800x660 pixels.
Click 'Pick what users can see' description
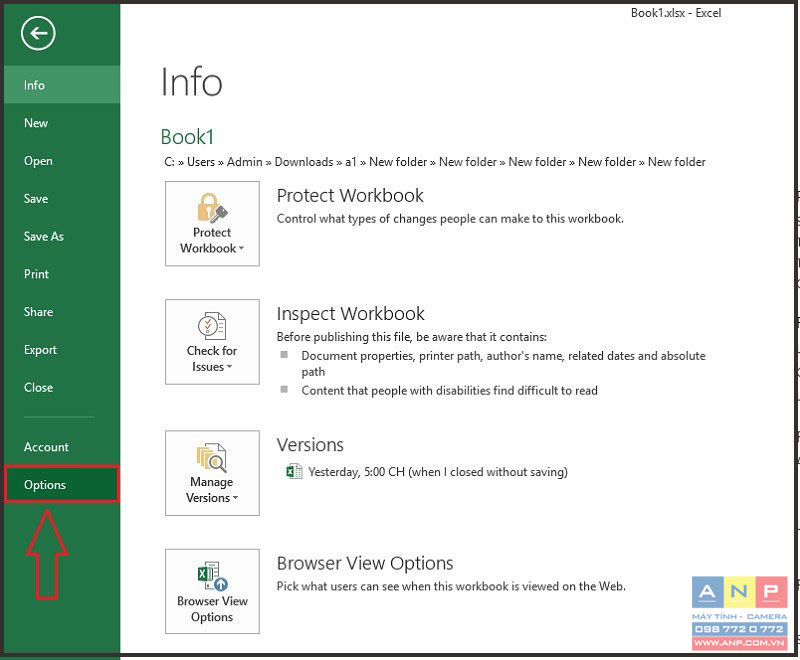pyautogui.click(x=451, y=587)
